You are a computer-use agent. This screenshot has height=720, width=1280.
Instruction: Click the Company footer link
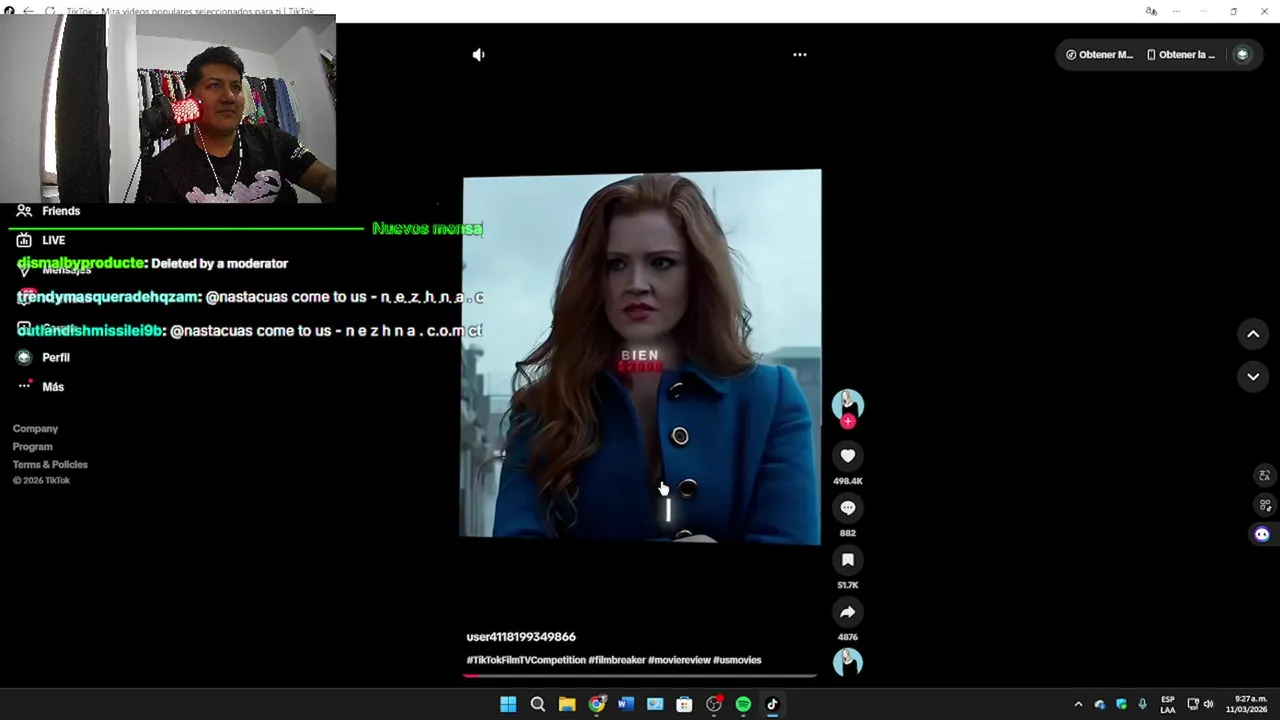pos(35,429)
